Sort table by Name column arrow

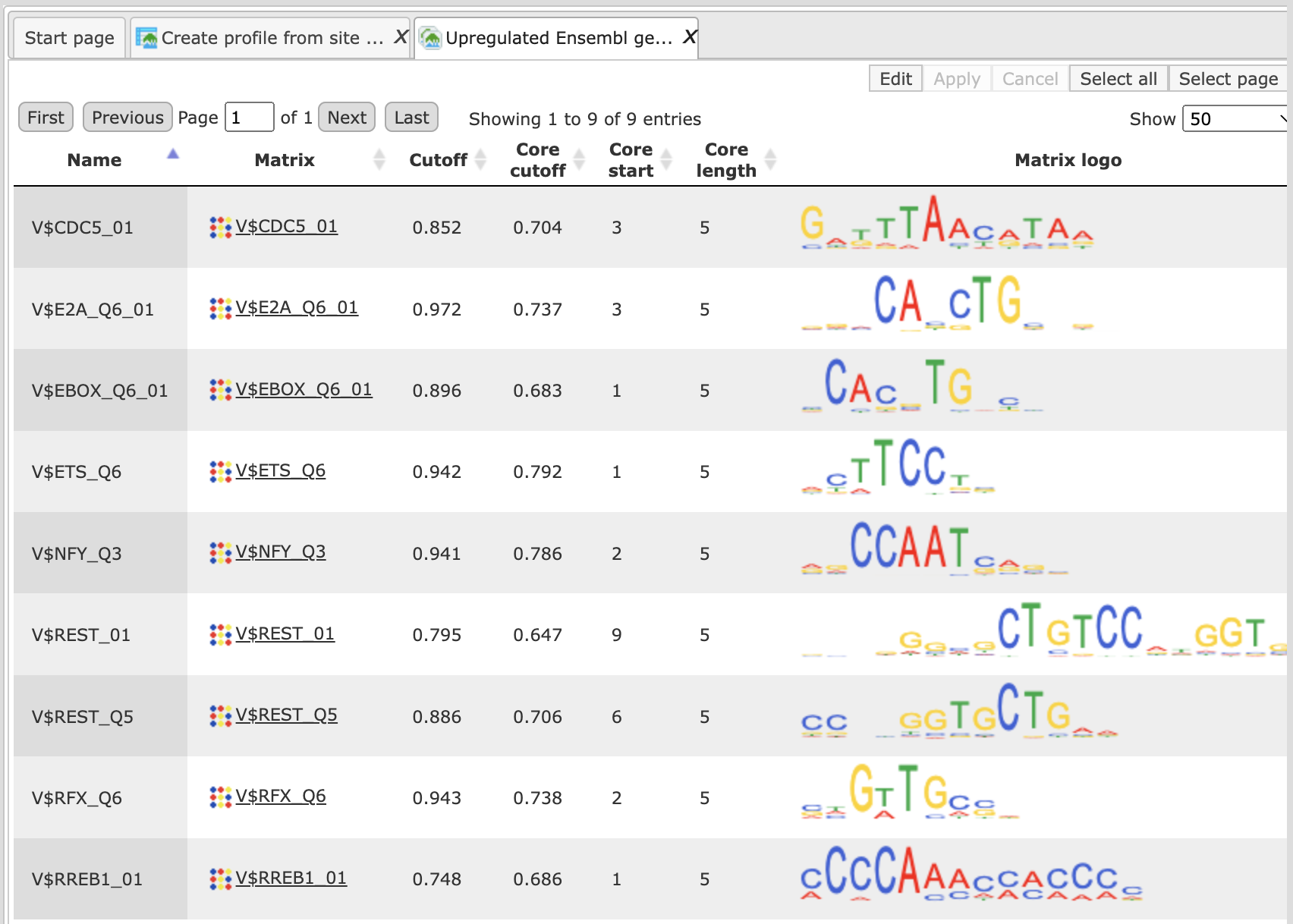coord(173,154)
